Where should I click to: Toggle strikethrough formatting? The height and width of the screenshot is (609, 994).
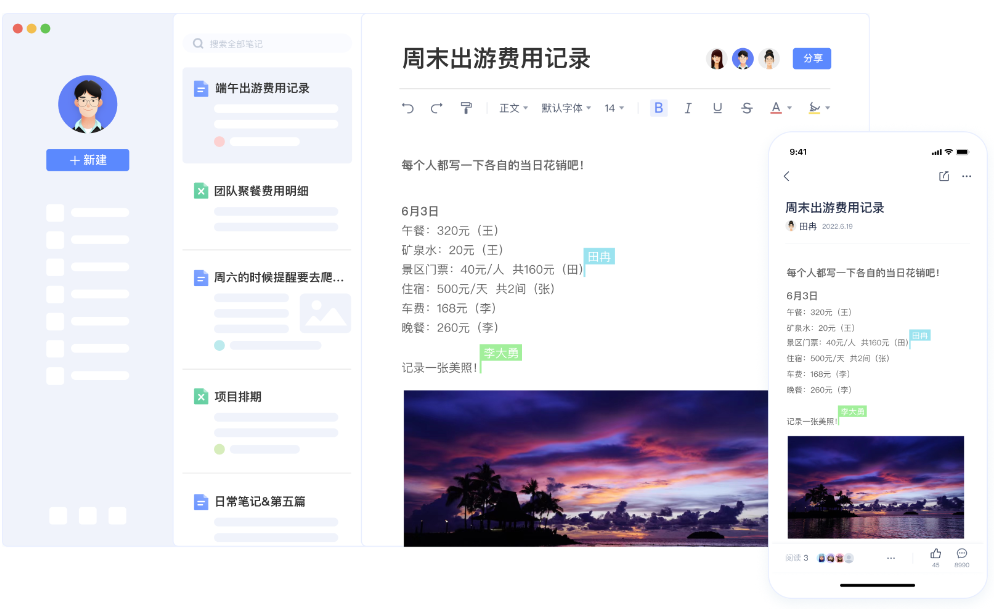click(x=747, y=108)
